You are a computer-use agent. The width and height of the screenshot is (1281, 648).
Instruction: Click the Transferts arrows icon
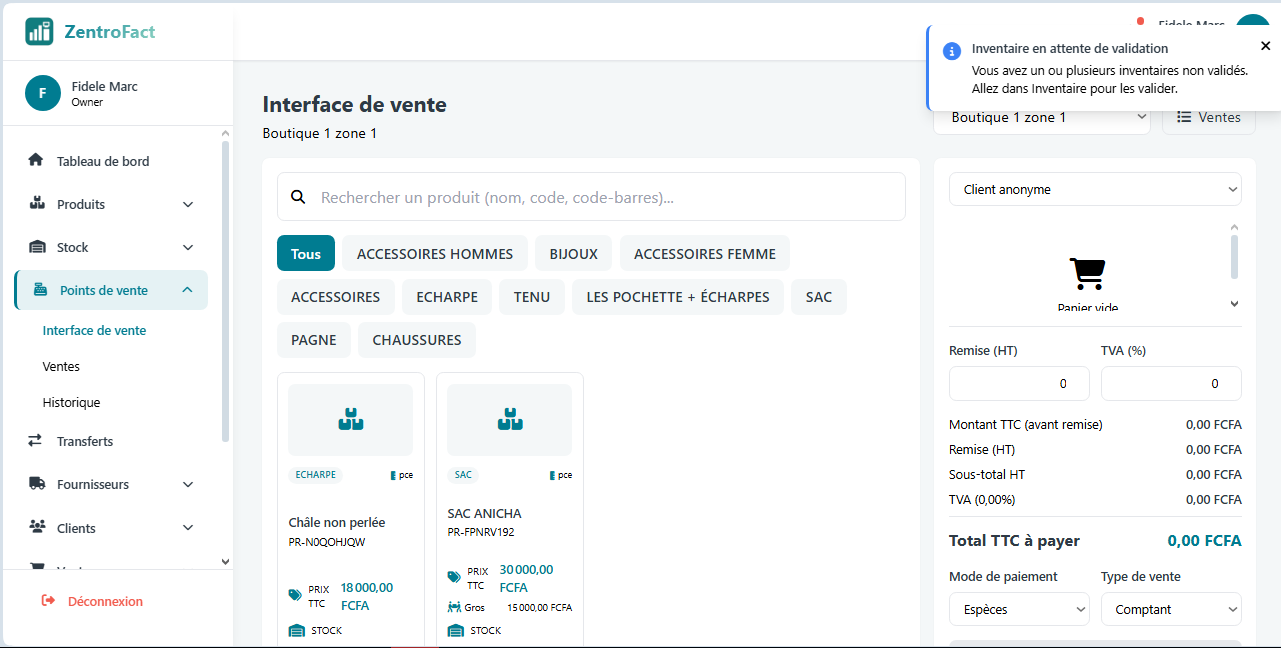pyautogui.click(x=37, y=441)
